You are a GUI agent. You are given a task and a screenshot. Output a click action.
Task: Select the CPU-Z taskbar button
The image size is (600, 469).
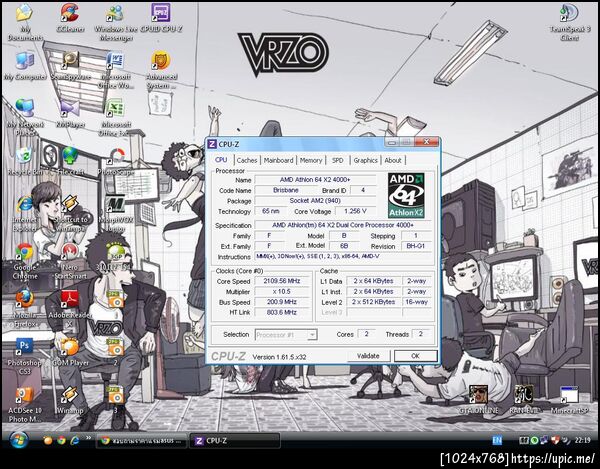pyautogui.click(x=235, y=441)
